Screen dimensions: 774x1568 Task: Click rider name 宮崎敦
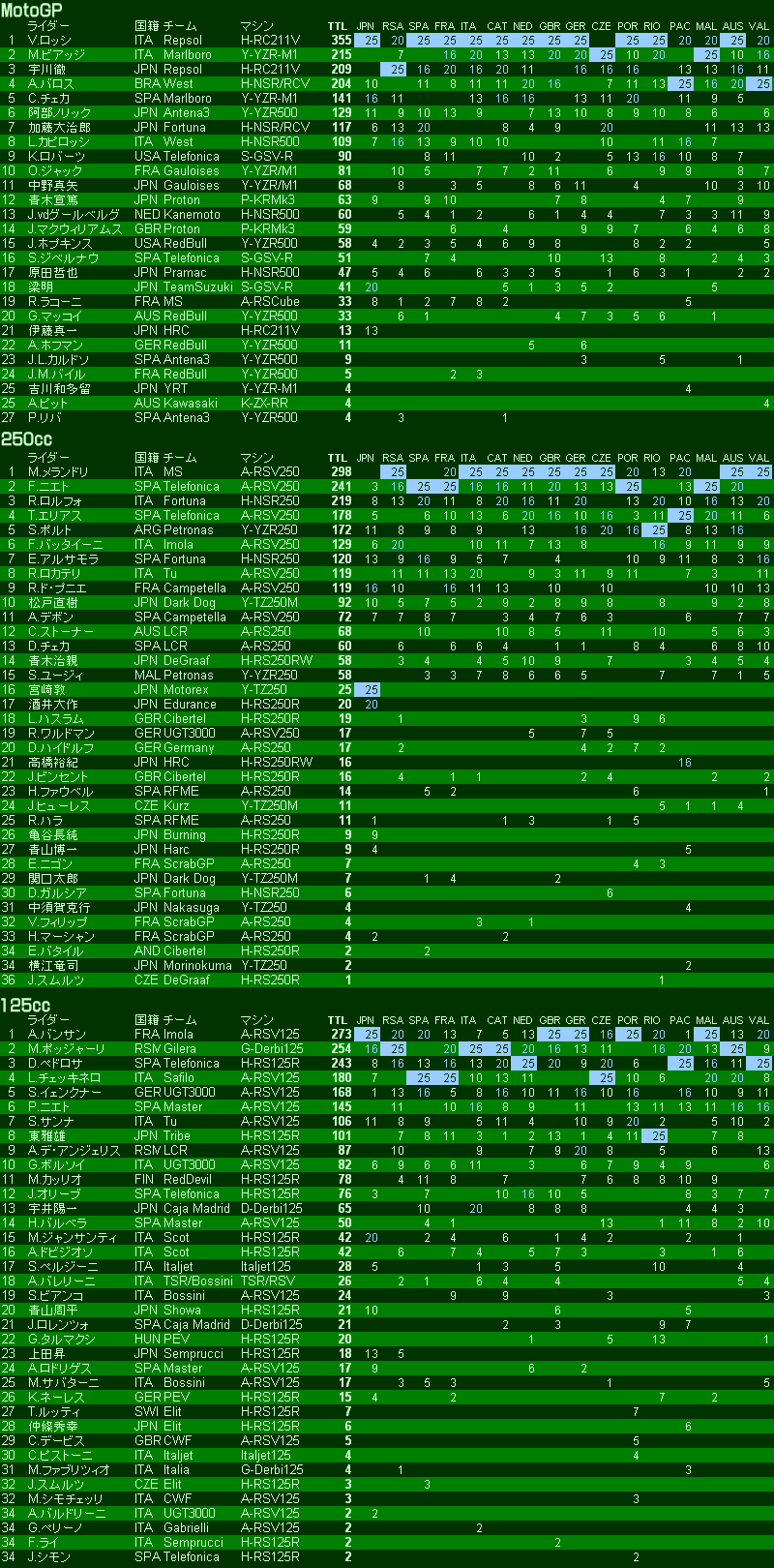click(46, 690)
